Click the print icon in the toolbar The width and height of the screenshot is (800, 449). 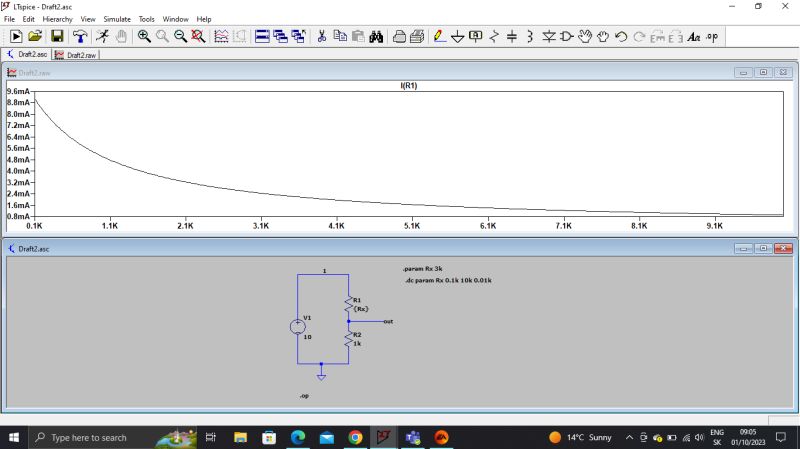(x=399, y=36)
